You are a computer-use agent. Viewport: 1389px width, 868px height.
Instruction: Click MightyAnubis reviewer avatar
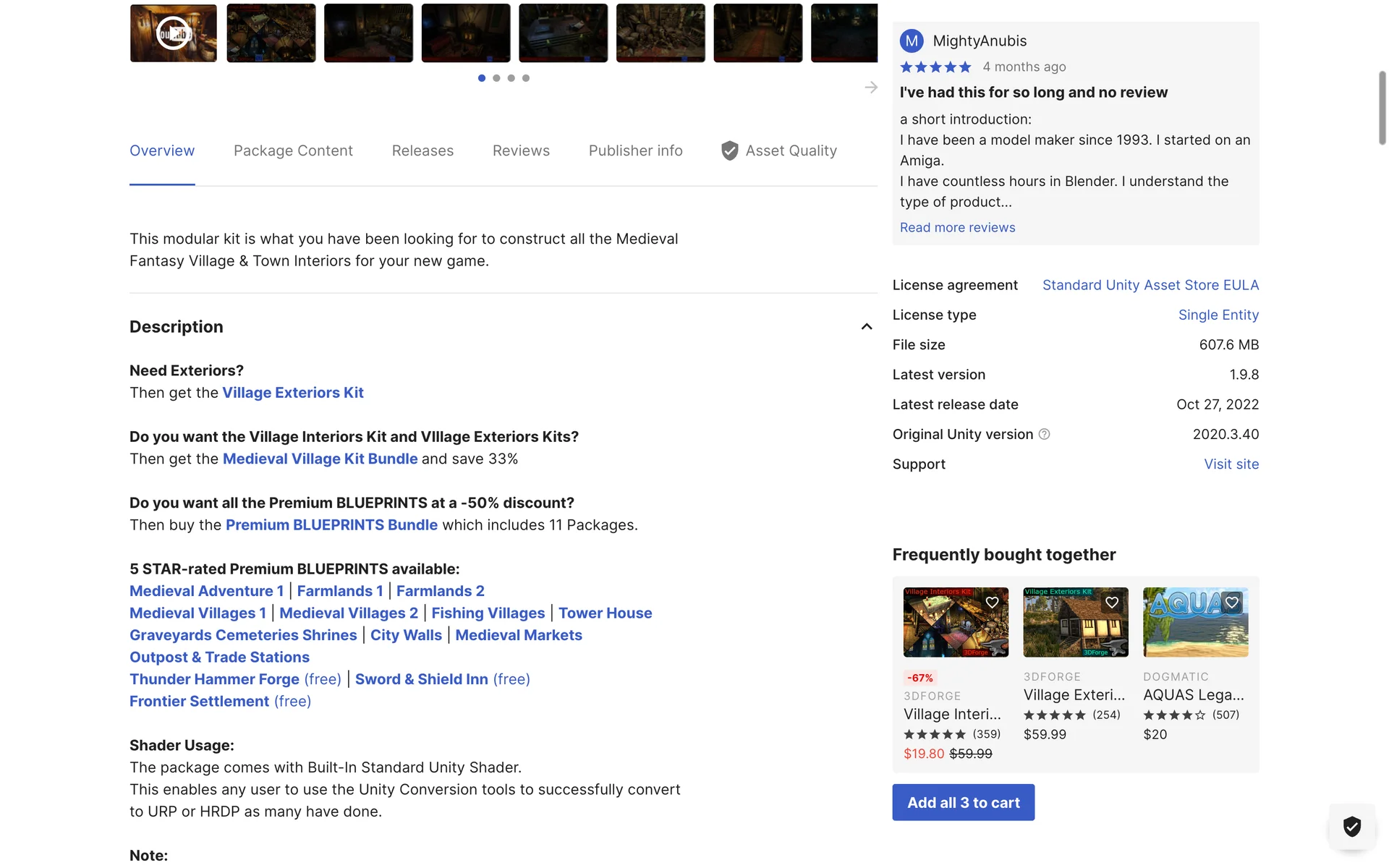click(912, 41)
